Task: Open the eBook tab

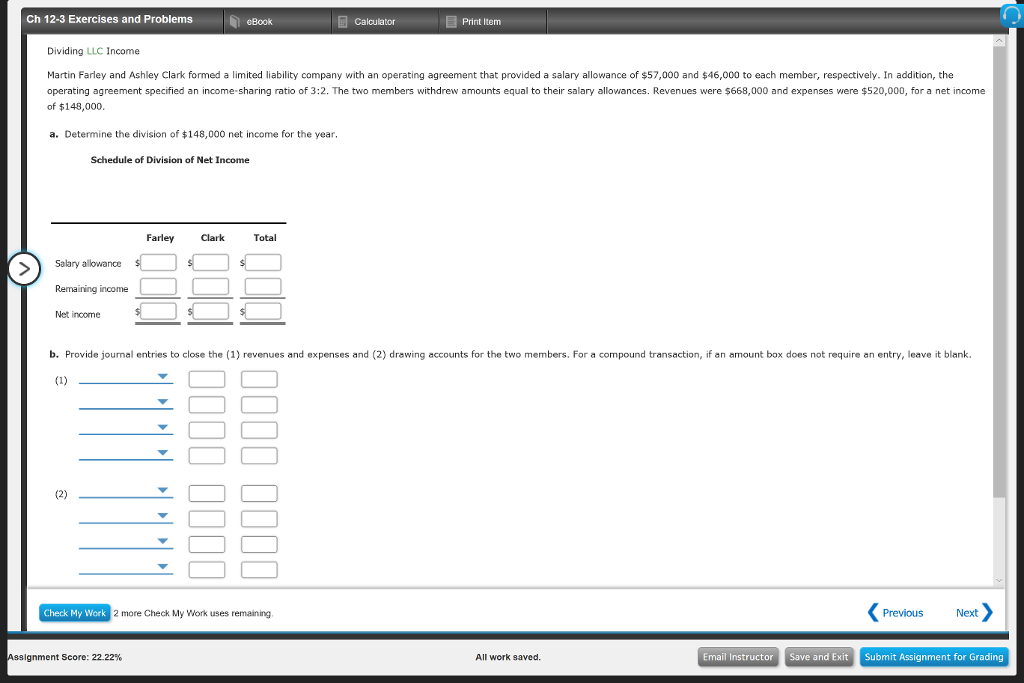Action: click(x=278, y=22)
